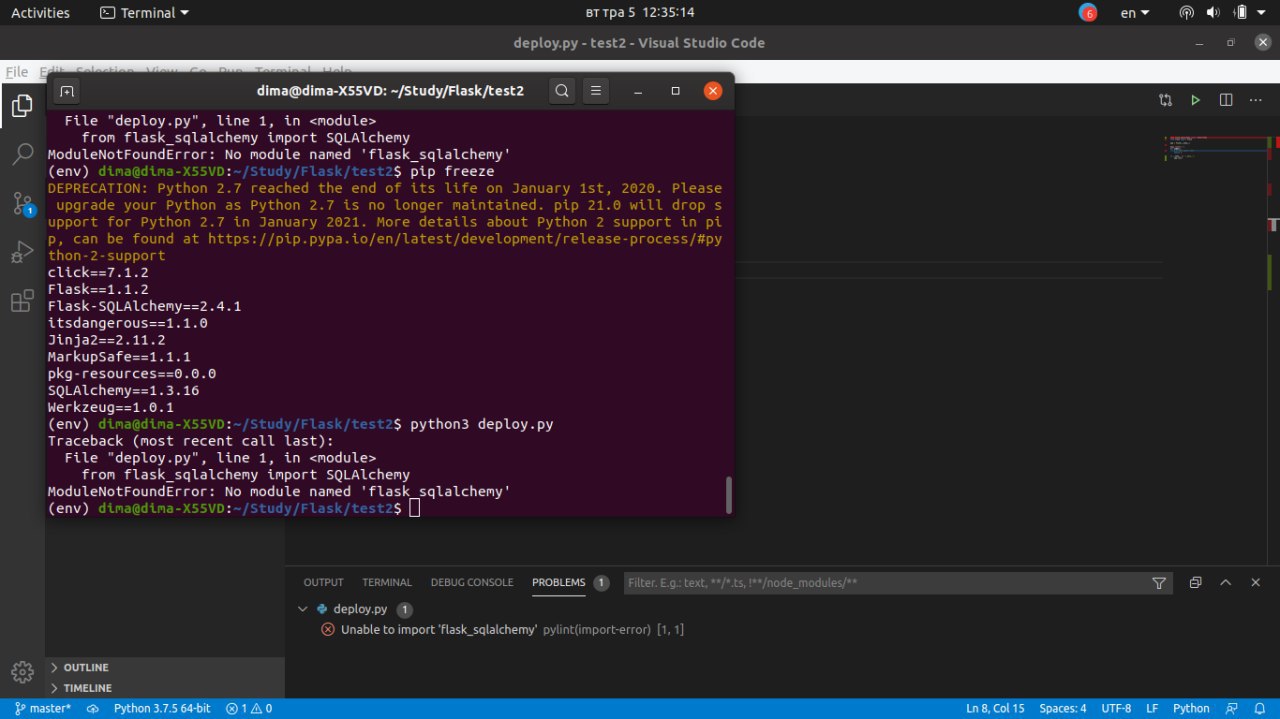Open the en keyboard layout dropdown

click(x=1135, y=13)
